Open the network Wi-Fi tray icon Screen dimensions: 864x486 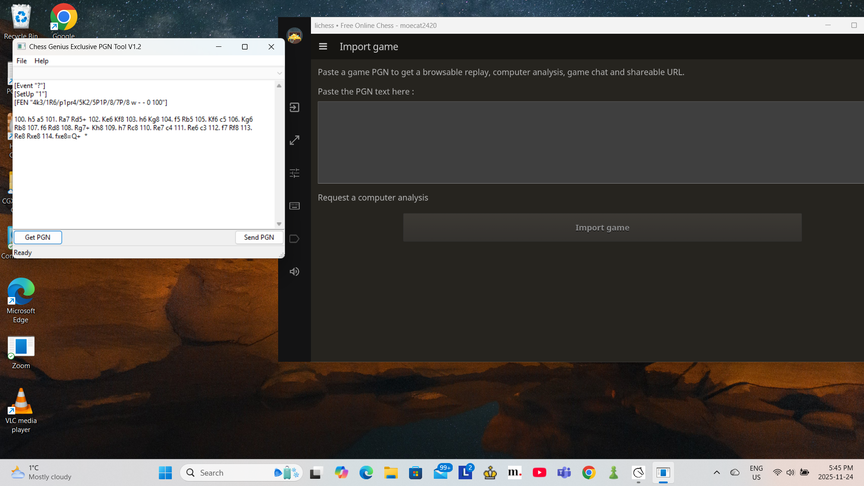click(777, 473)
